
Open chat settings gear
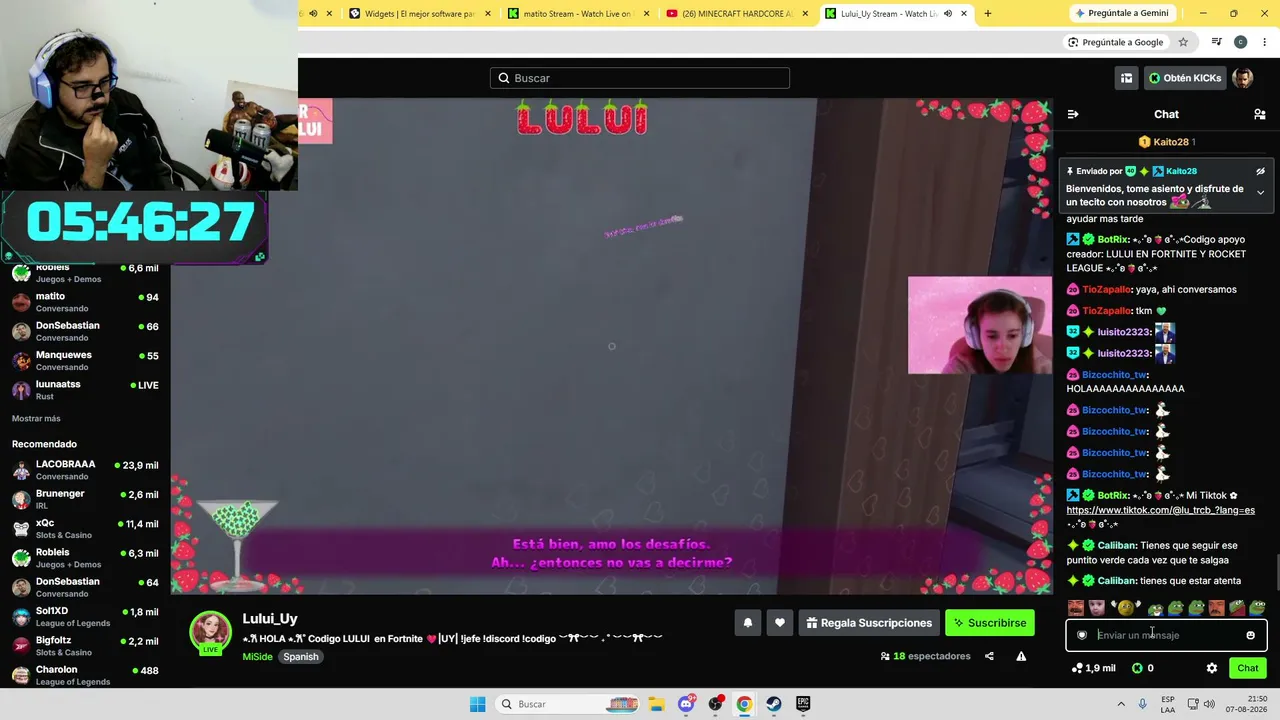tap(1212, 668)
